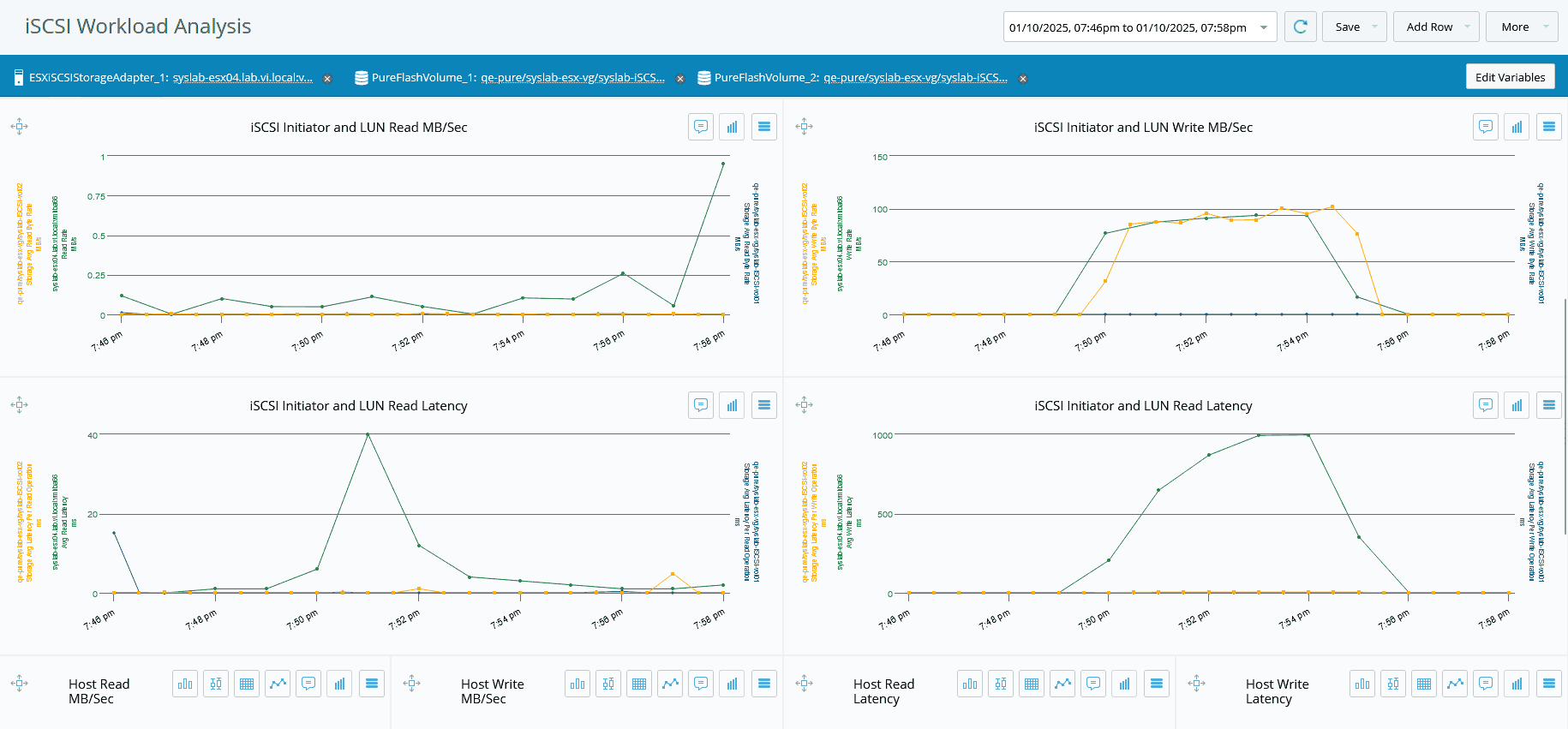The width and height of the screenshot is (1568, 729).
Task: Expand the Add Row dropdown arrow
Action: point(1467,27)
